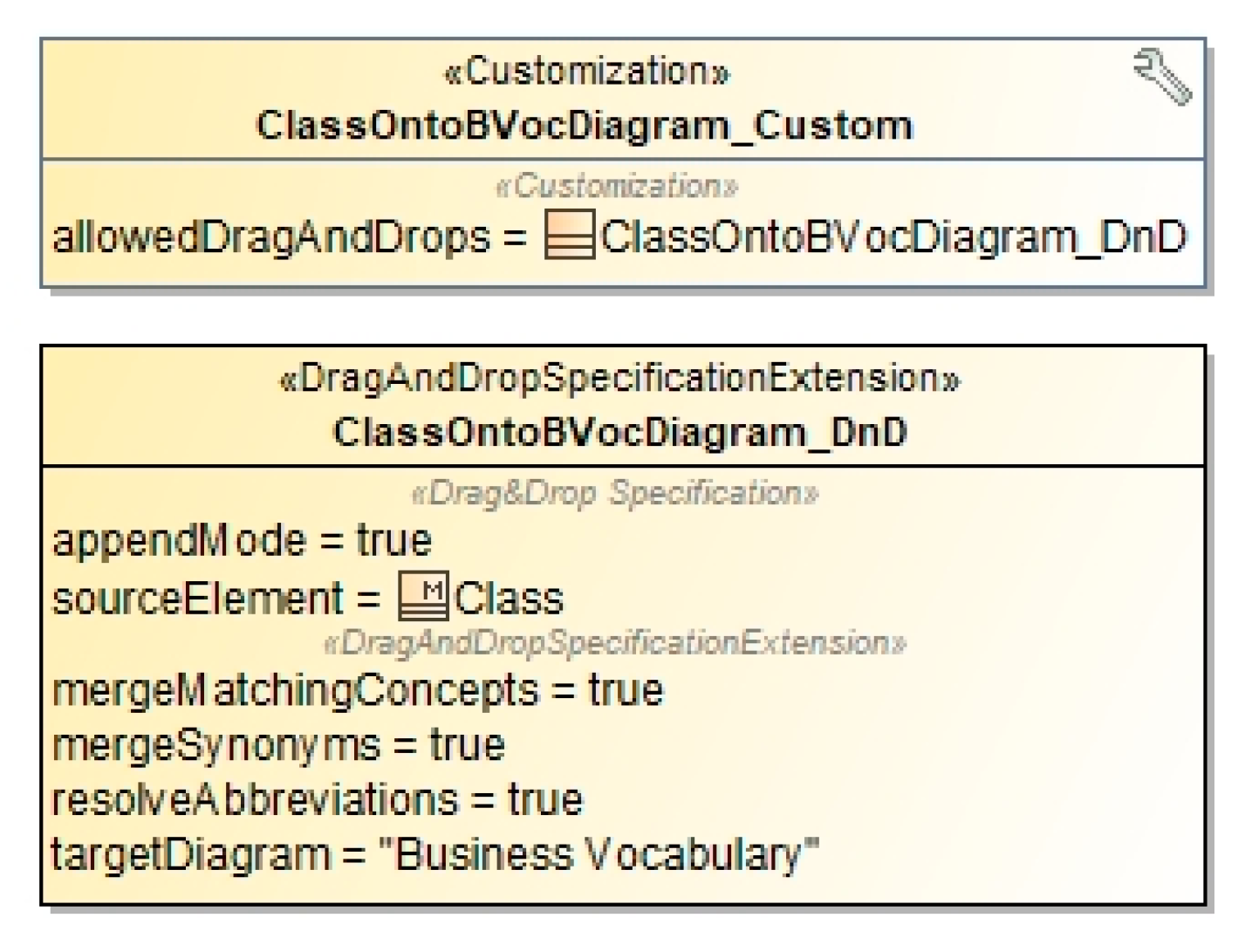Select the allowedDragAndDrops property name
Viewport: 1245px width, 952px height.
point(271,237)
